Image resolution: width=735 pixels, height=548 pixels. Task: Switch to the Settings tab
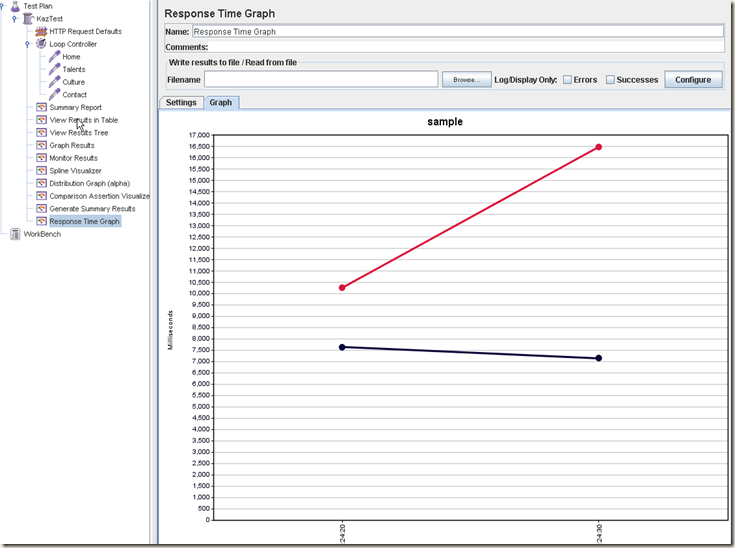pyautogui.click(x=181, y=102)
